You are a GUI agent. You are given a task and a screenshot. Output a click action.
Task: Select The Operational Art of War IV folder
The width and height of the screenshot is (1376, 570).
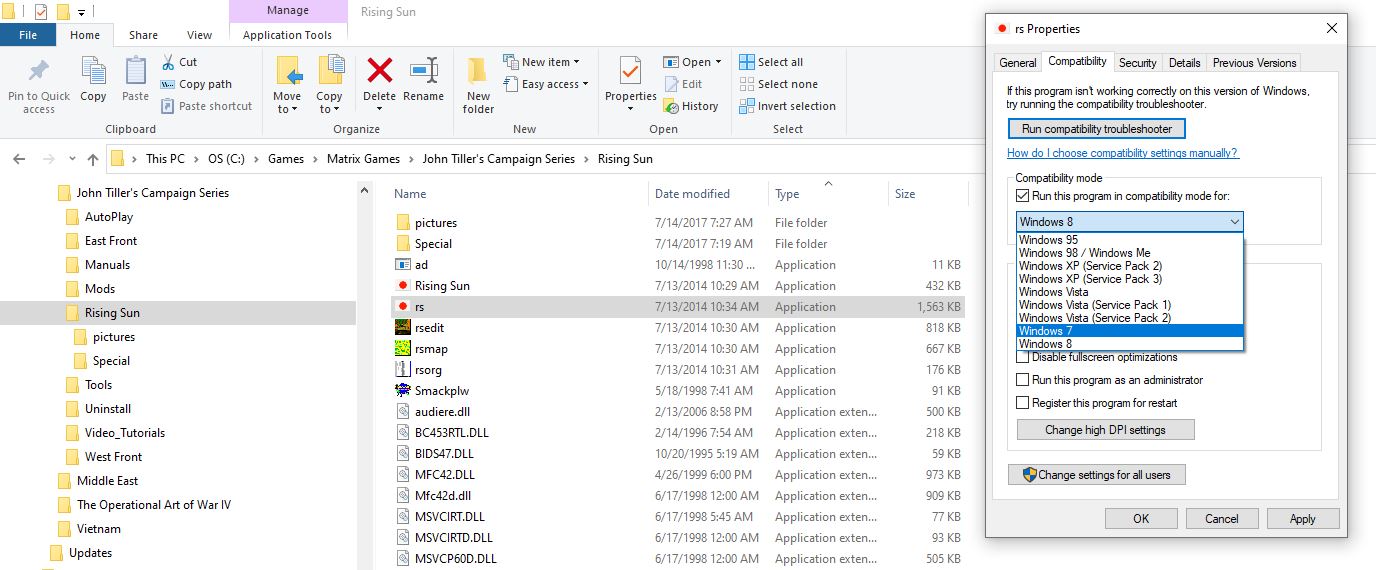point(154,505)
